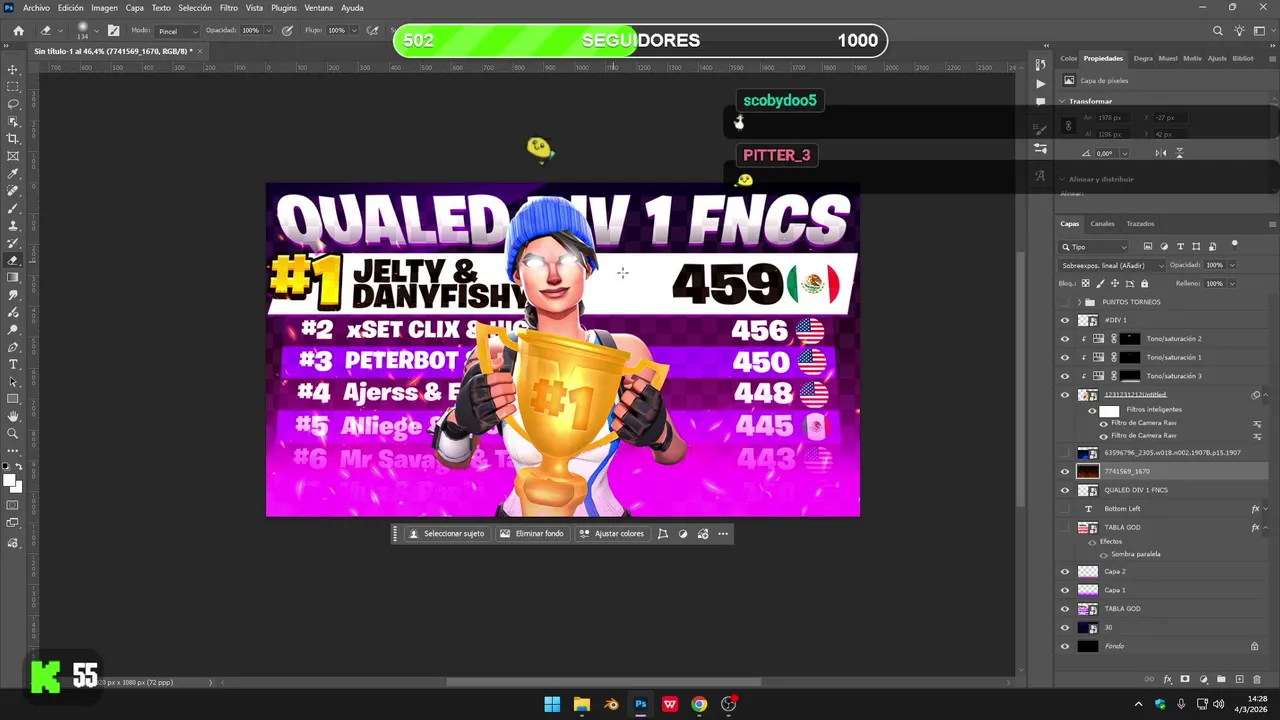
Task: Add a layer style fx
Action: tap(1167, 679)
